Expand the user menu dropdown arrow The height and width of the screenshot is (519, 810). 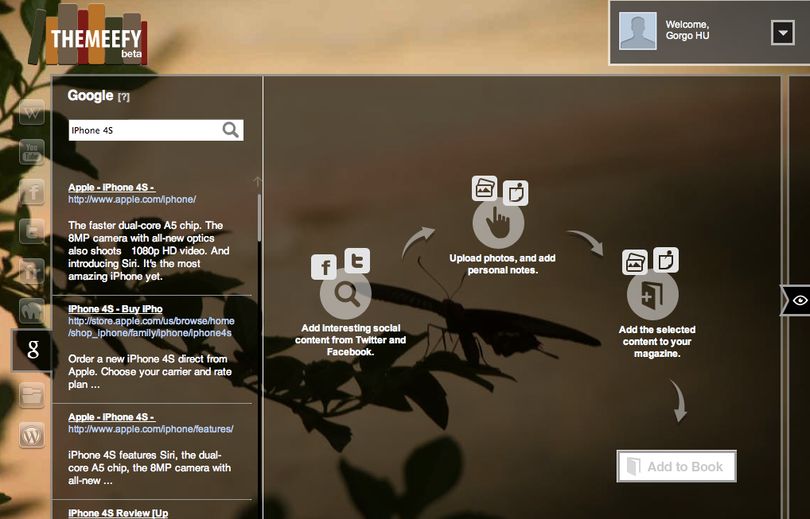pos(783,33)
